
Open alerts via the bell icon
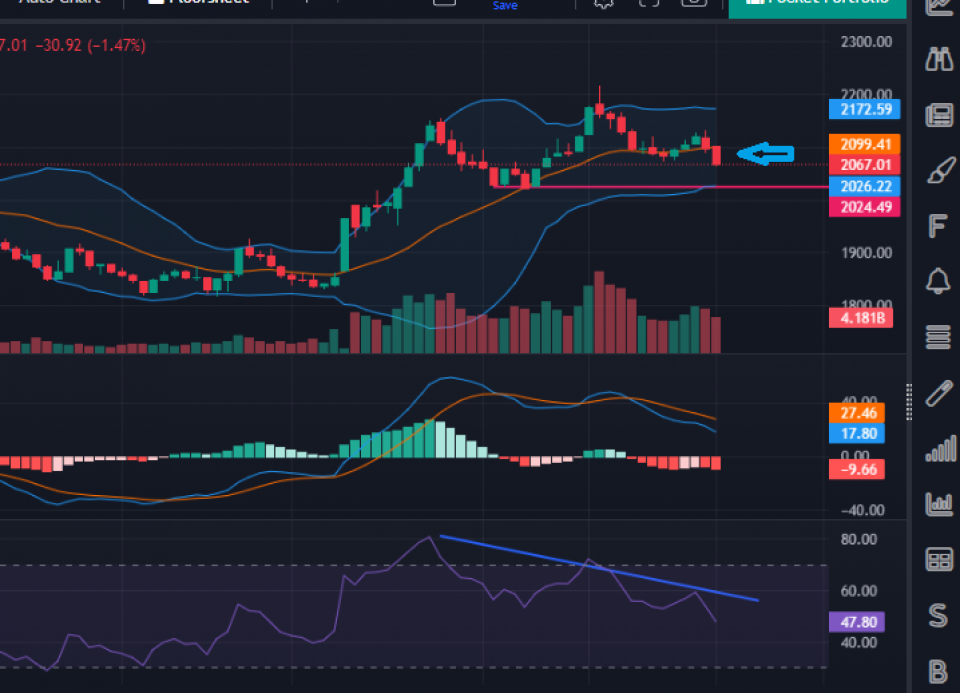pos(938,281)
